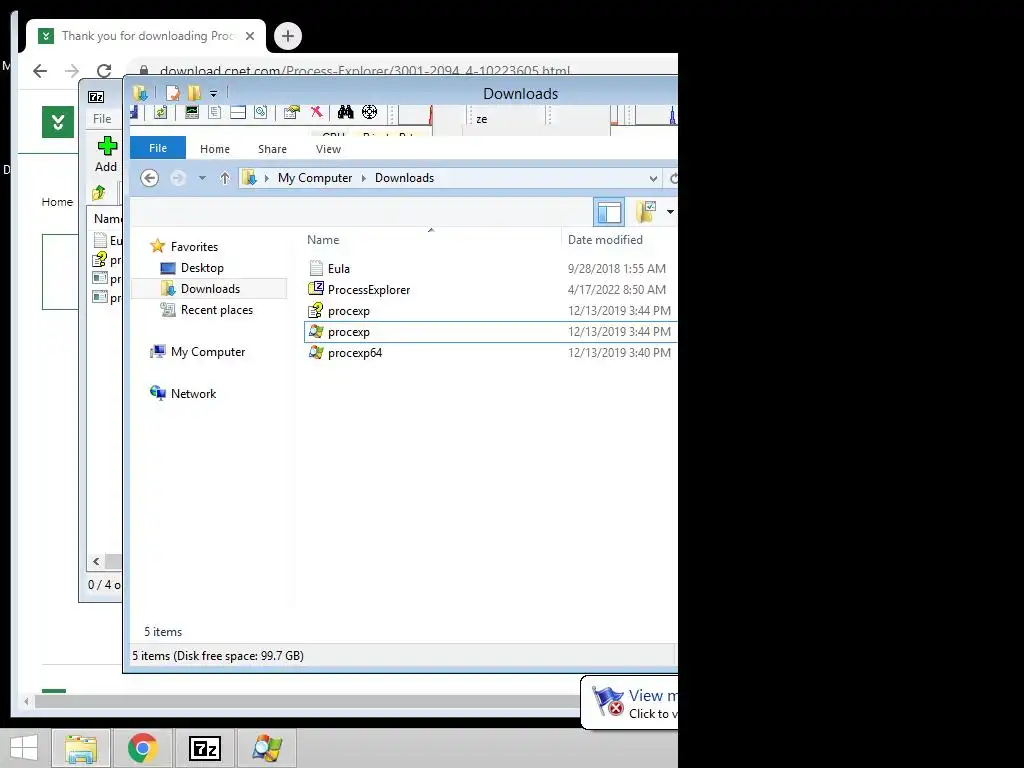Toggle the preview pane layout button
Image resolution: width=1024 pixels, height=768 pixels.
(x=609, y=212)
